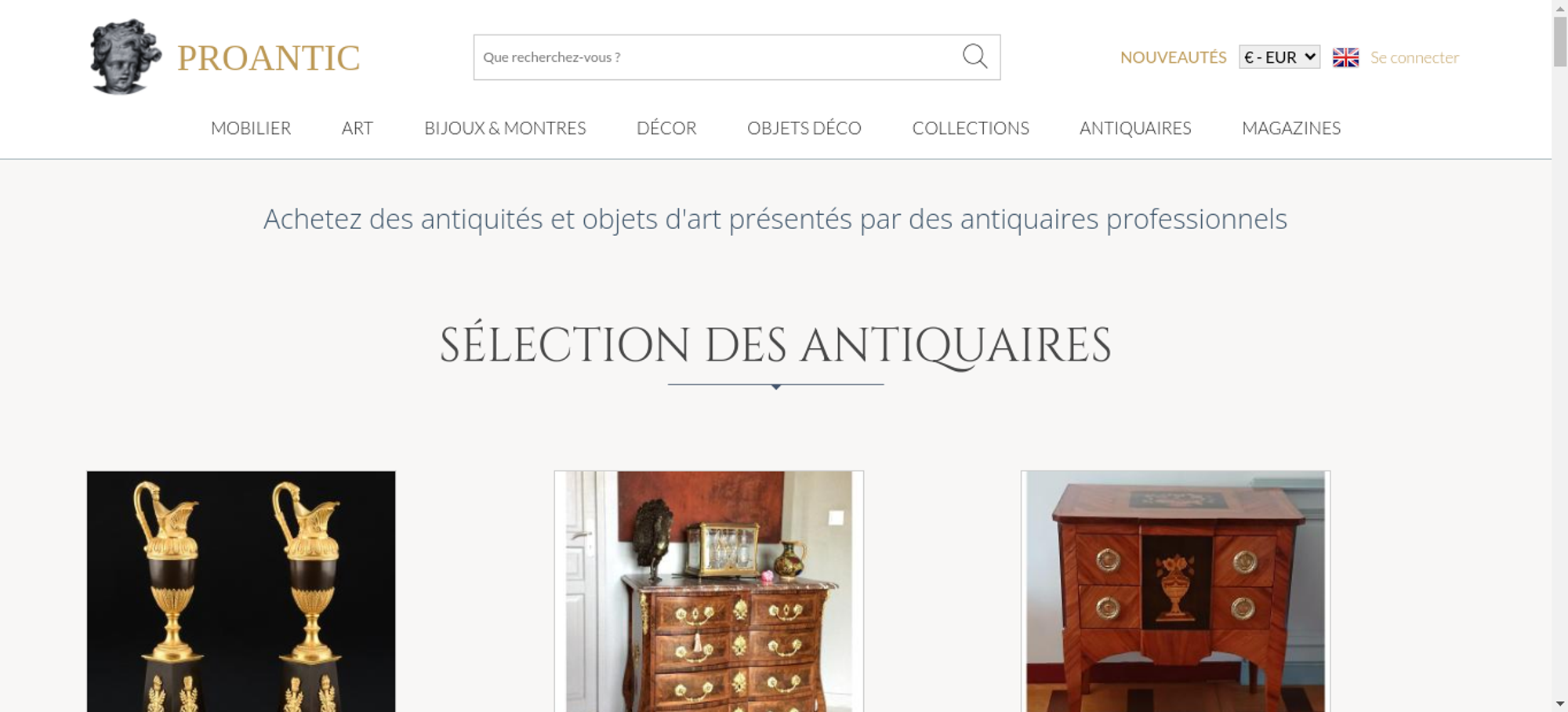This screenshot has height=712, width=1568.
Task: Click the Nouveautés link
Action: point(1173,57)
